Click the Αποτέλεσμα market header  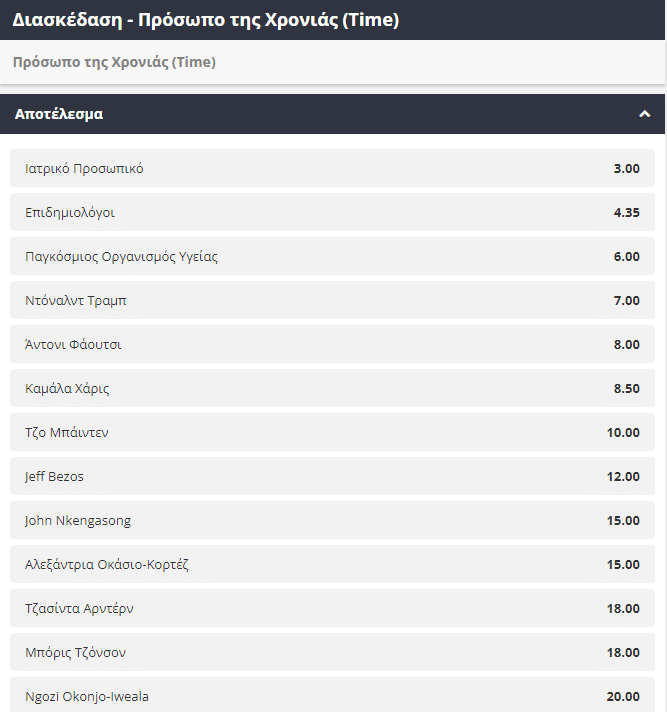[x=59, y=114]
